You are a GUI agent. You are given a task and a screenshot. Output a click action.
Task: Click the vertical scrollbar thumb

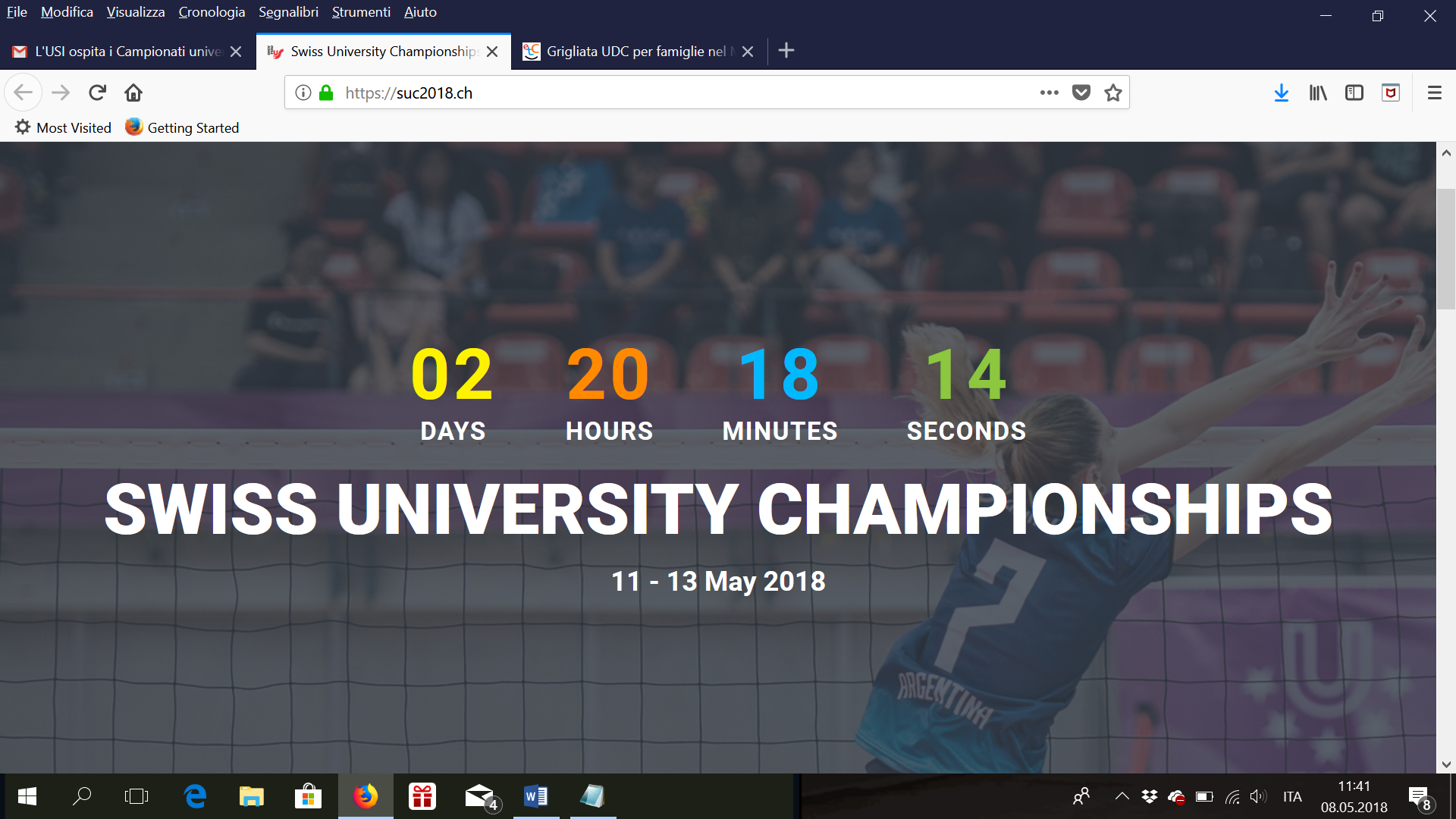1446,249
